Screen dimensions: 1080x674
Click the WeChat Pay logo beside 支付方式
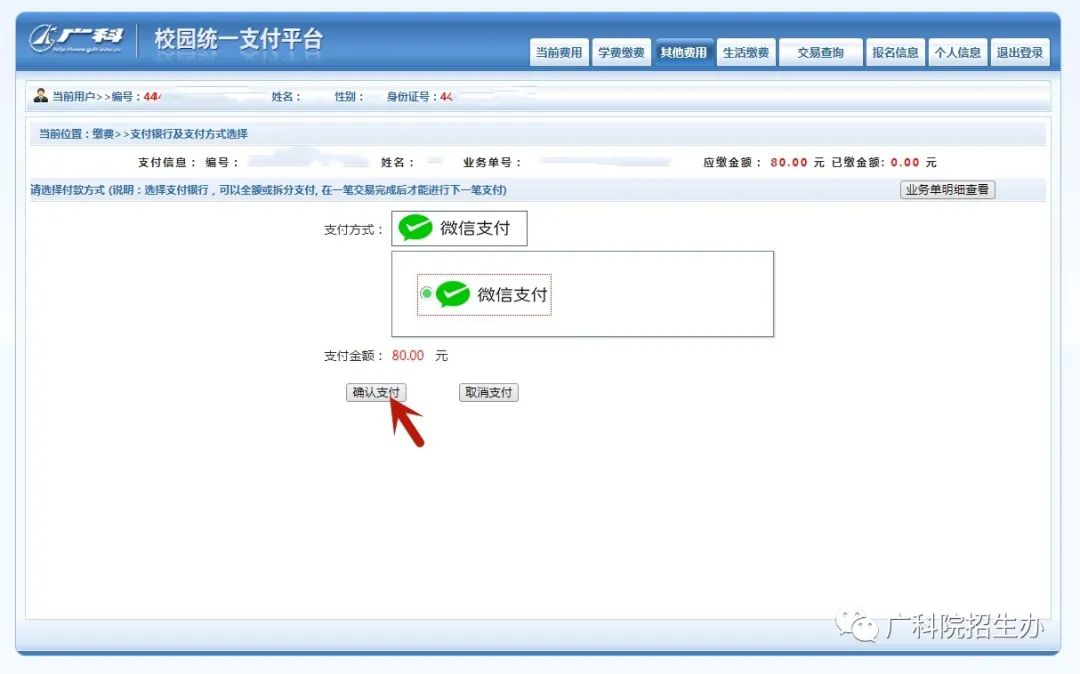(415, 229)
